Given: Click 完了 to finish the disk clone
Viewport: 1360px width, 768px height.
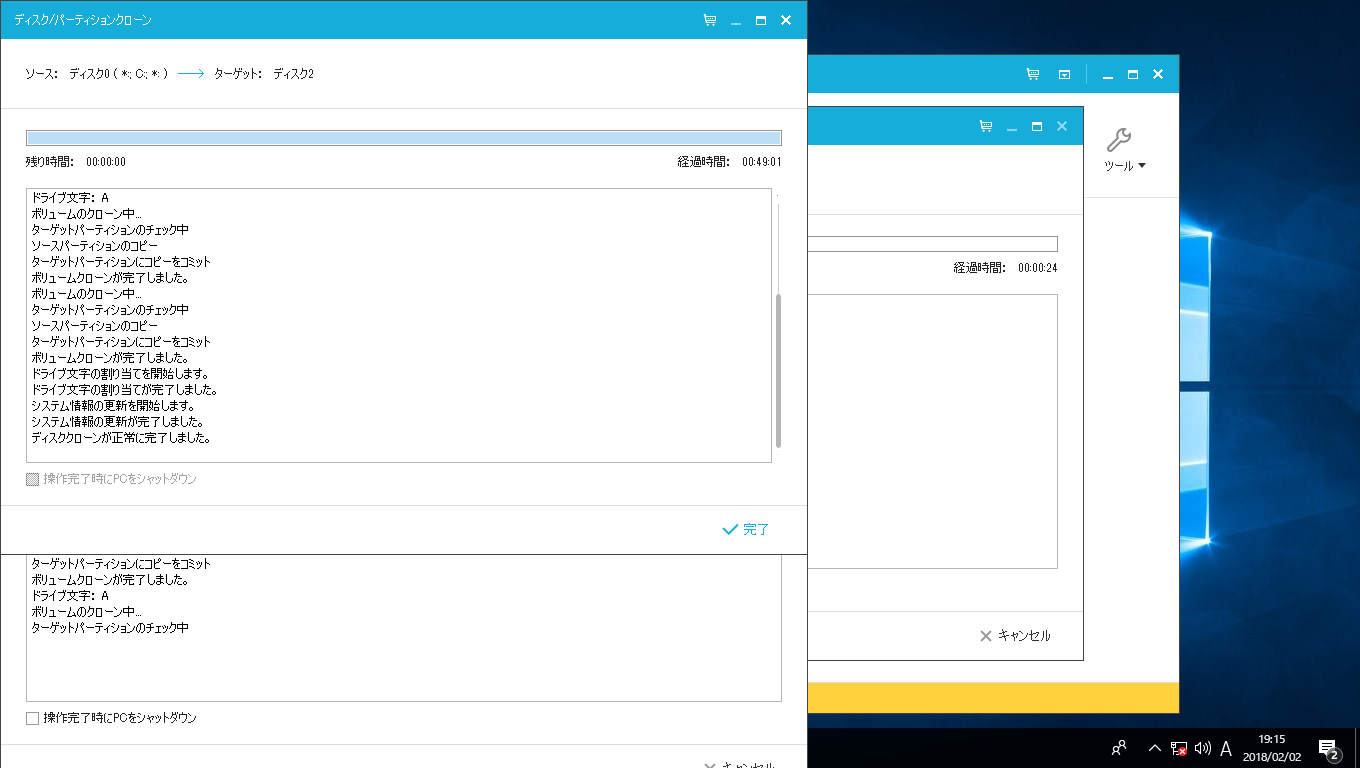Looking at the screenshot, I should click(746, 529).
